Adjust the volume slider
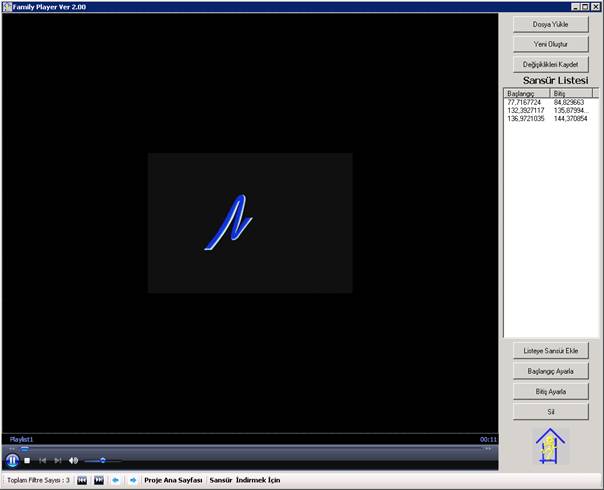604x490 pixels. tap(102, 460)
